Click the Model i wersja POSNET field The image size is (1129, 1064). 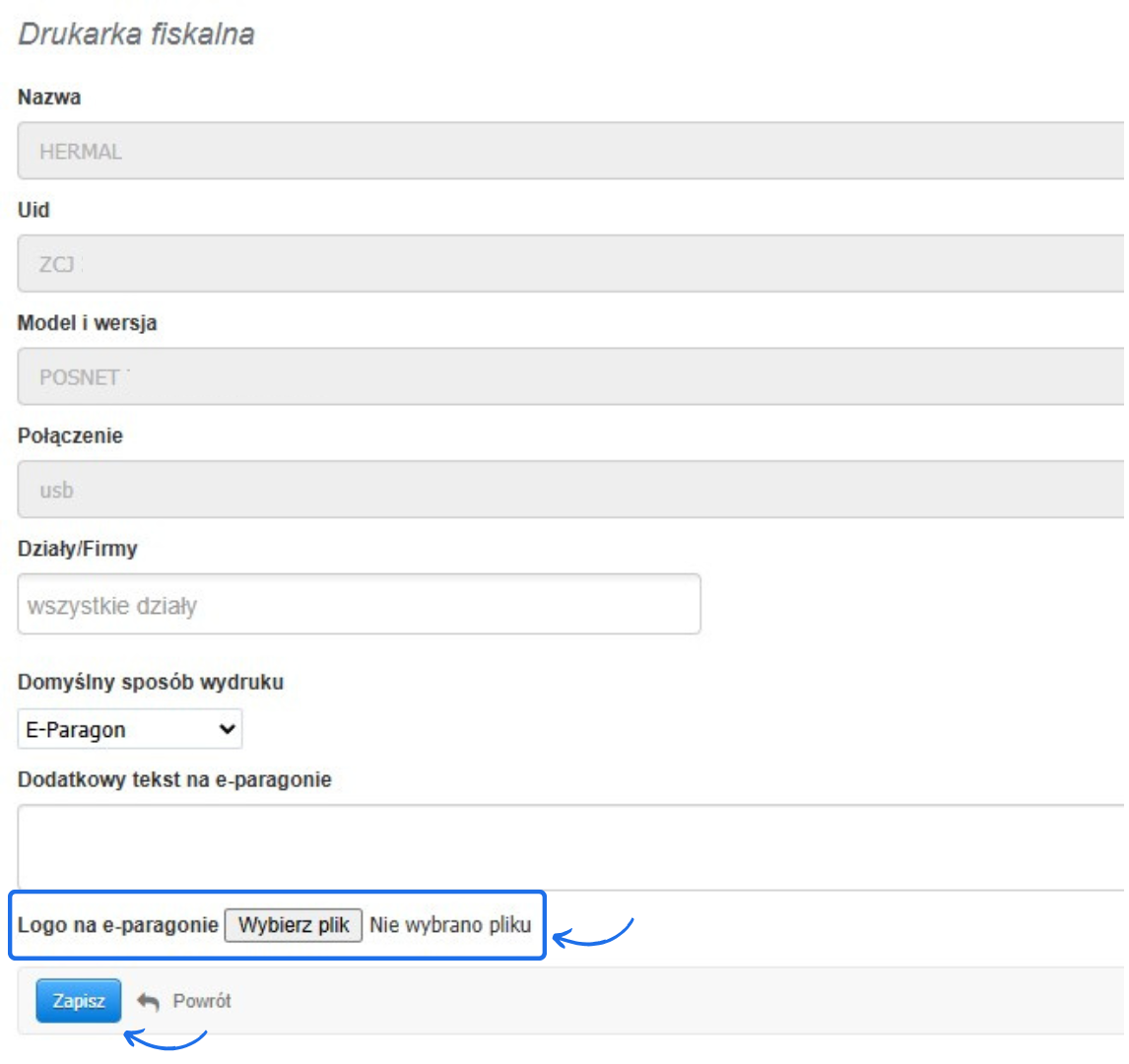coord(571,376)
